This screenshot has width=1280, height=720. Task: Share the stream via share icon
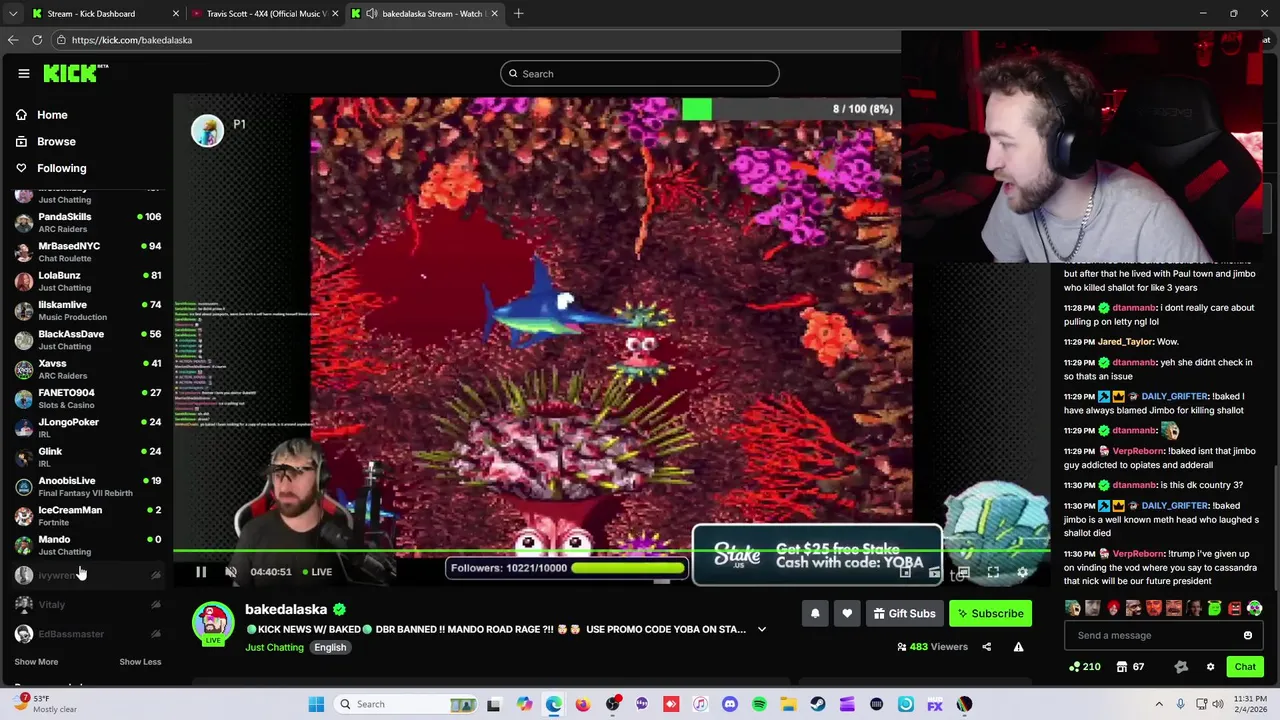click(986, 647)
